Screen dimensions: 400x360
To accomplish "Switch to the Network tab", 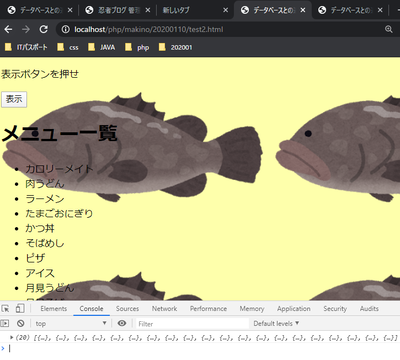I will tap(165, 309).
